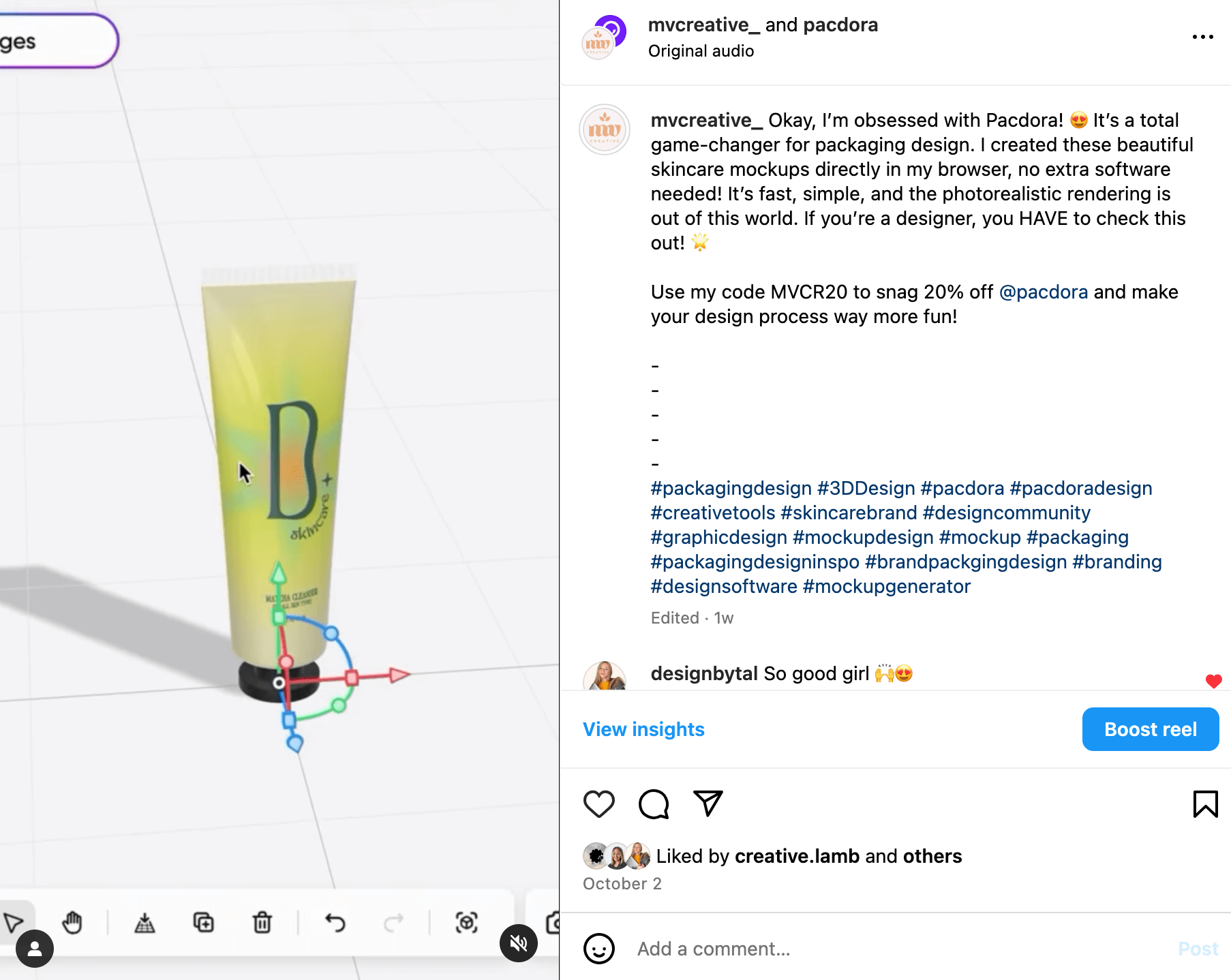Click the redo arrow icon

(393, 923)
